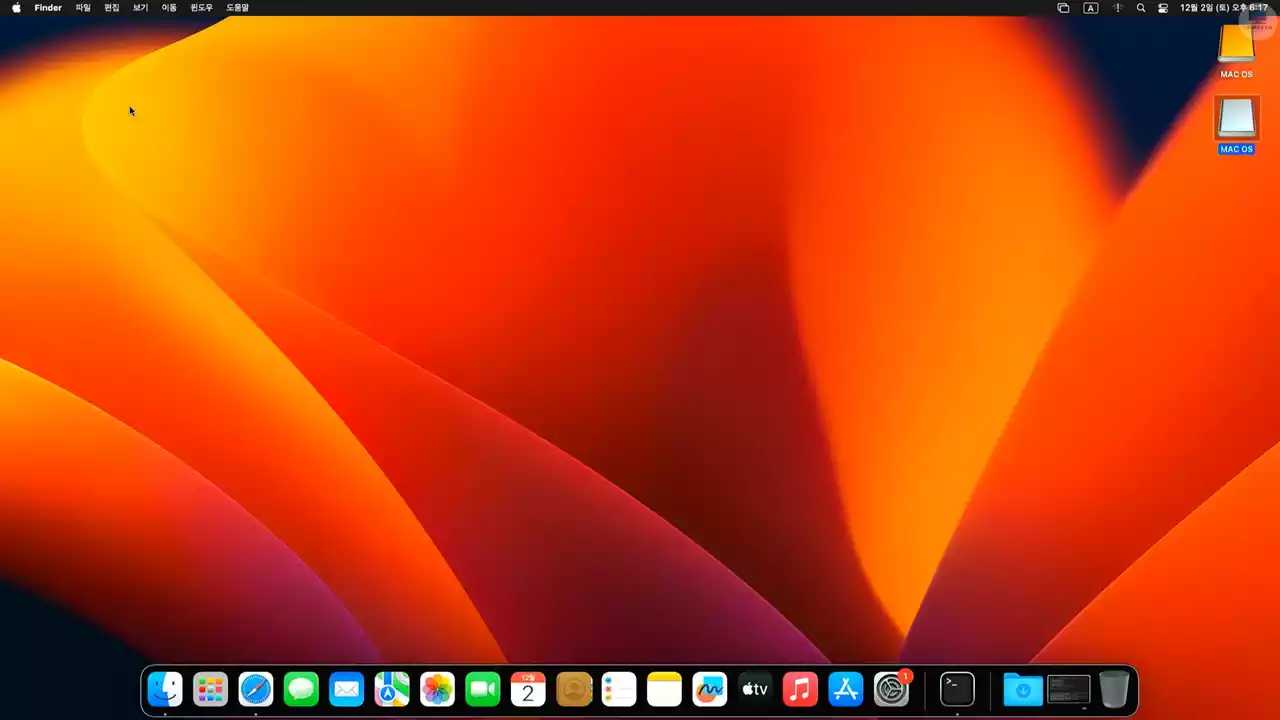Open the 파일 menu
The image size is (1280, 720).
pyautogui.click(x=83, y=7)
